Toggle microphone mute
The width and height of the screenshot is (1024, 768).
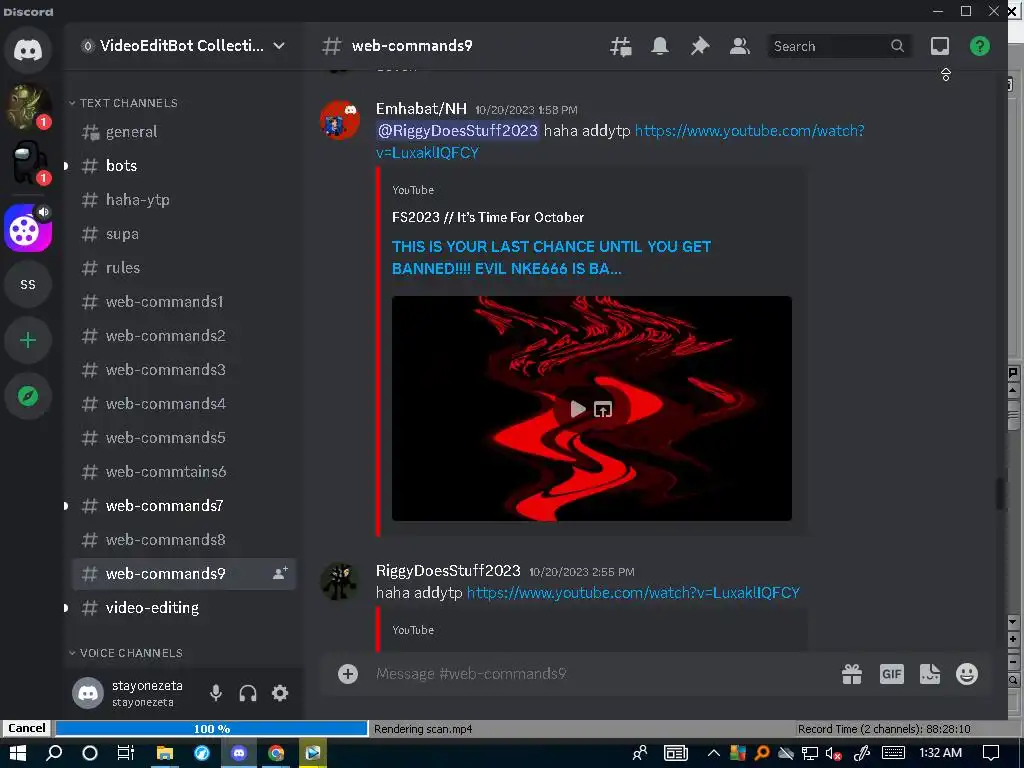216,693
